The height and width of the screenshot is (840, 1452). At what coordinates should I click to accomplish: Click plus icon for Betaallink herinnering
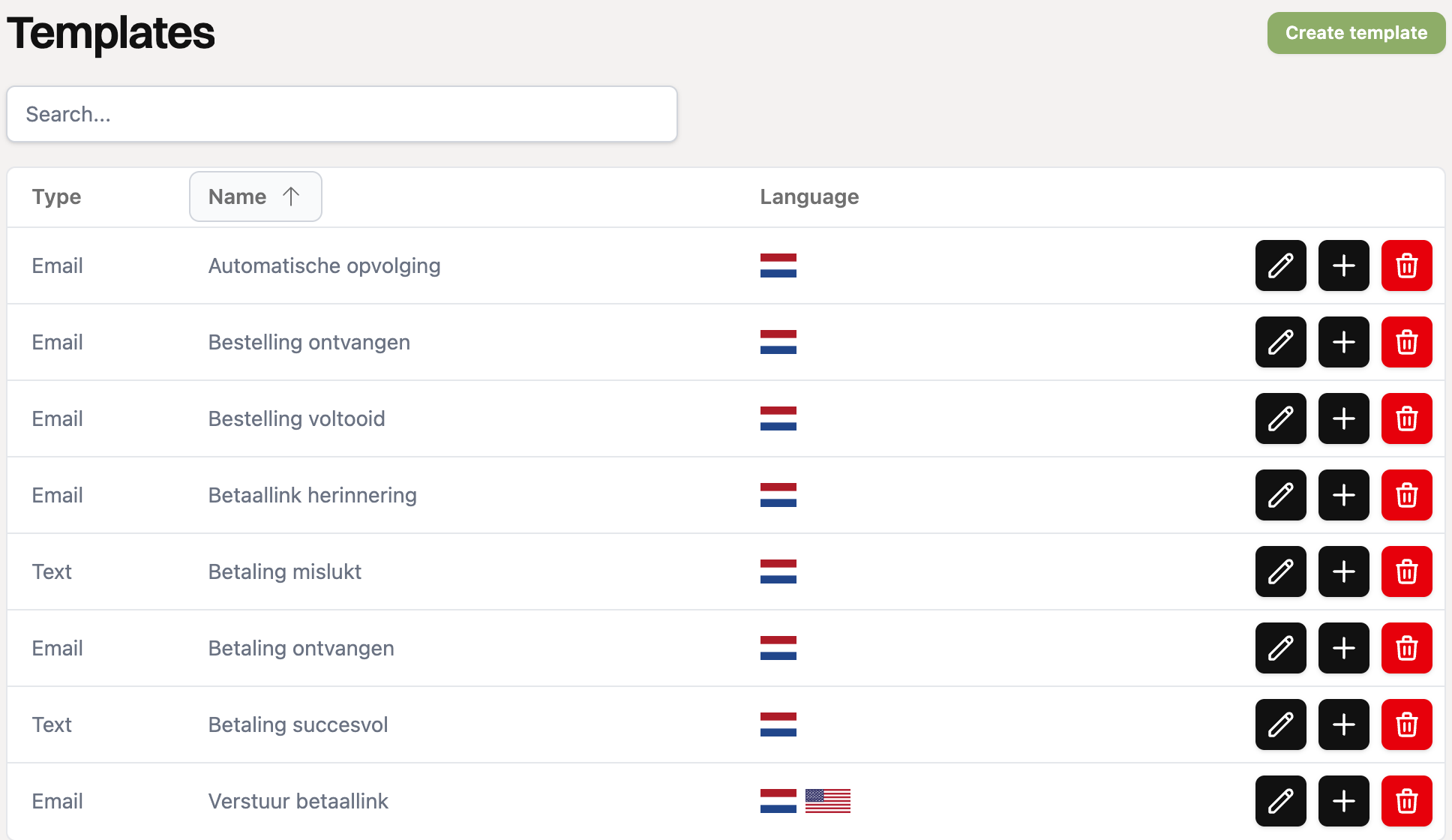(1344, 495)
